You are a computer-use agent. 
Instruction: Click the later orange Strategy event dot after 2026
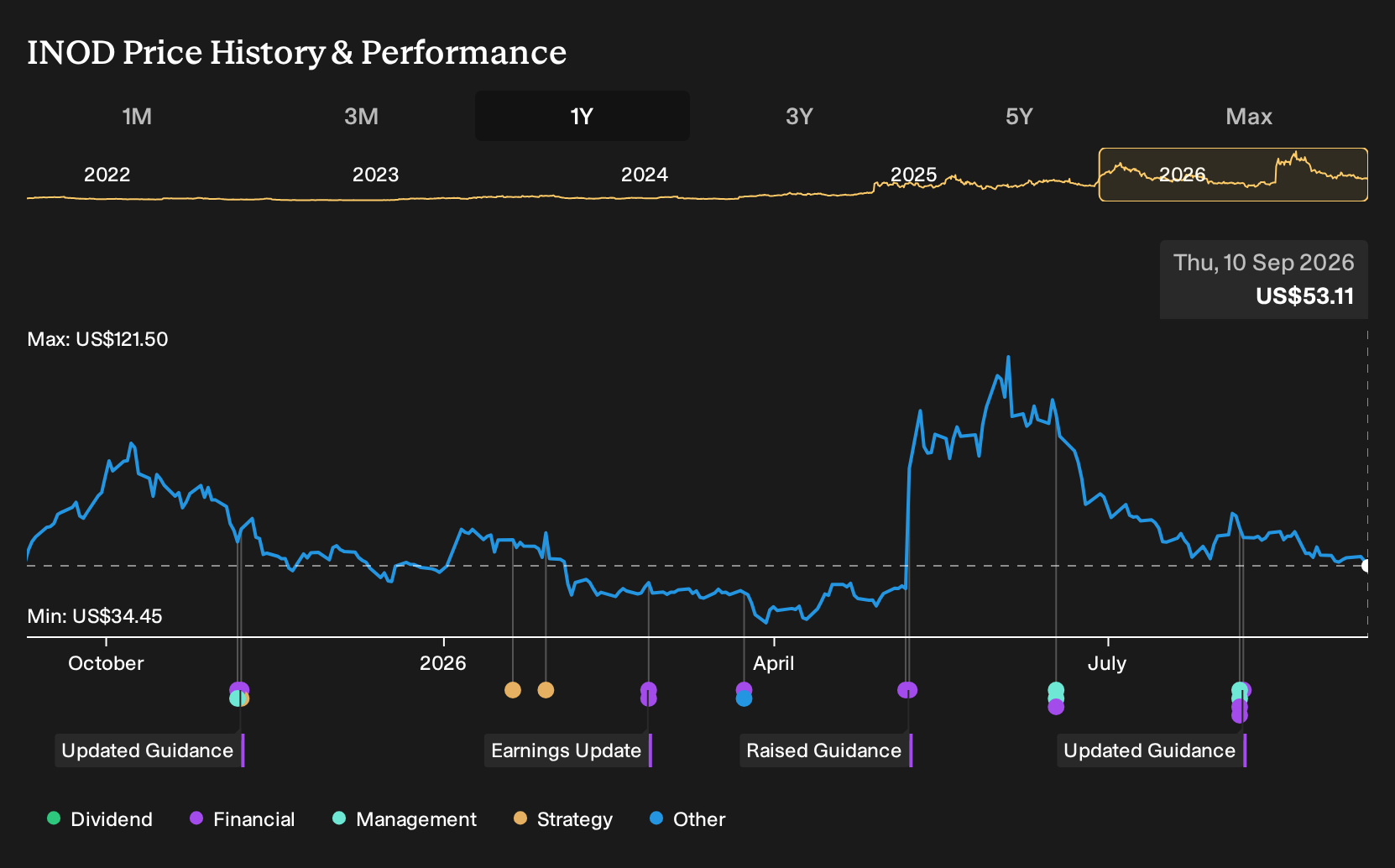[x=546, y=690]
